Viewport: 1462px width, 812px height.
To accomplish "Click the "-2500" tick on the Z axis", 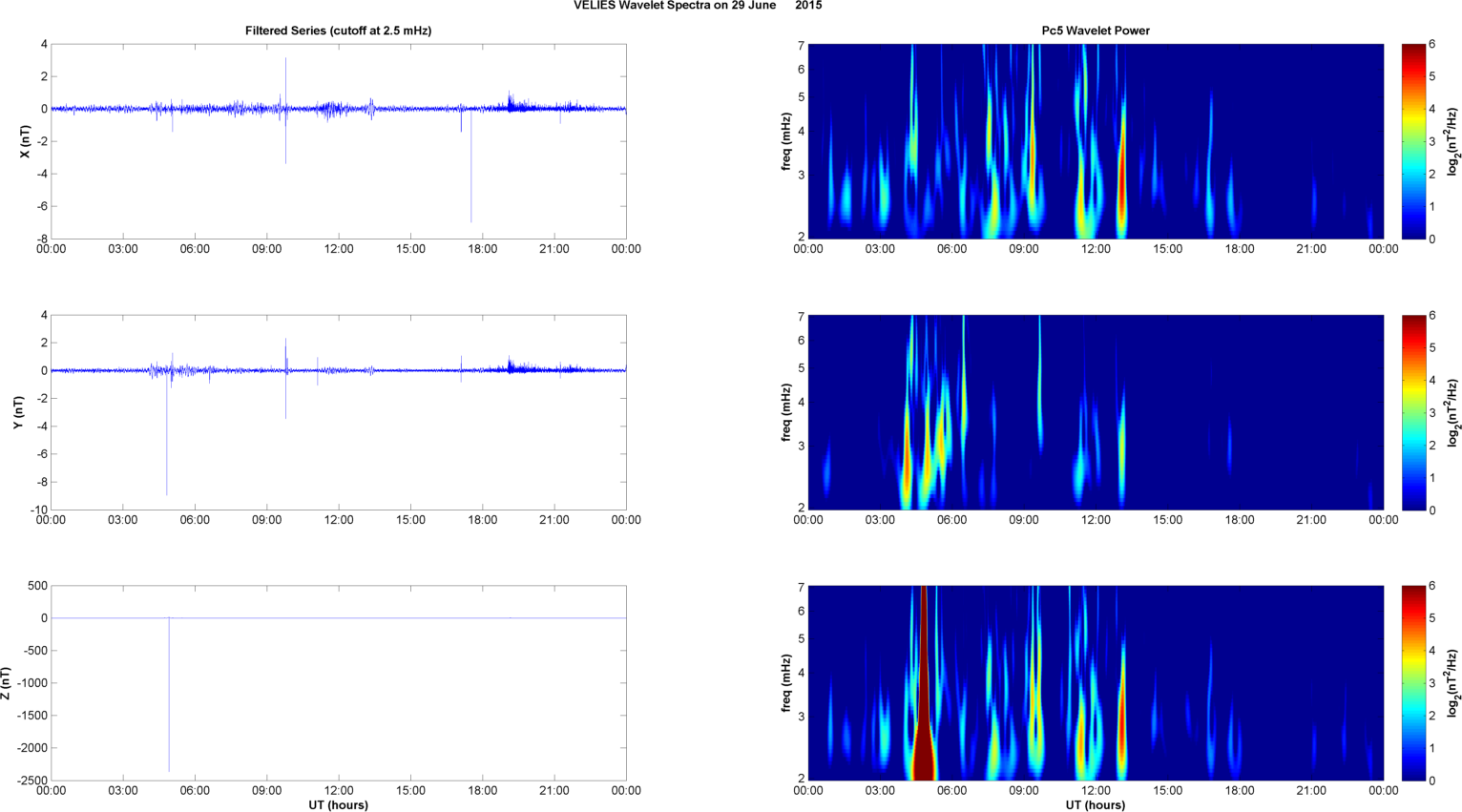I will (x=31, y=781).
